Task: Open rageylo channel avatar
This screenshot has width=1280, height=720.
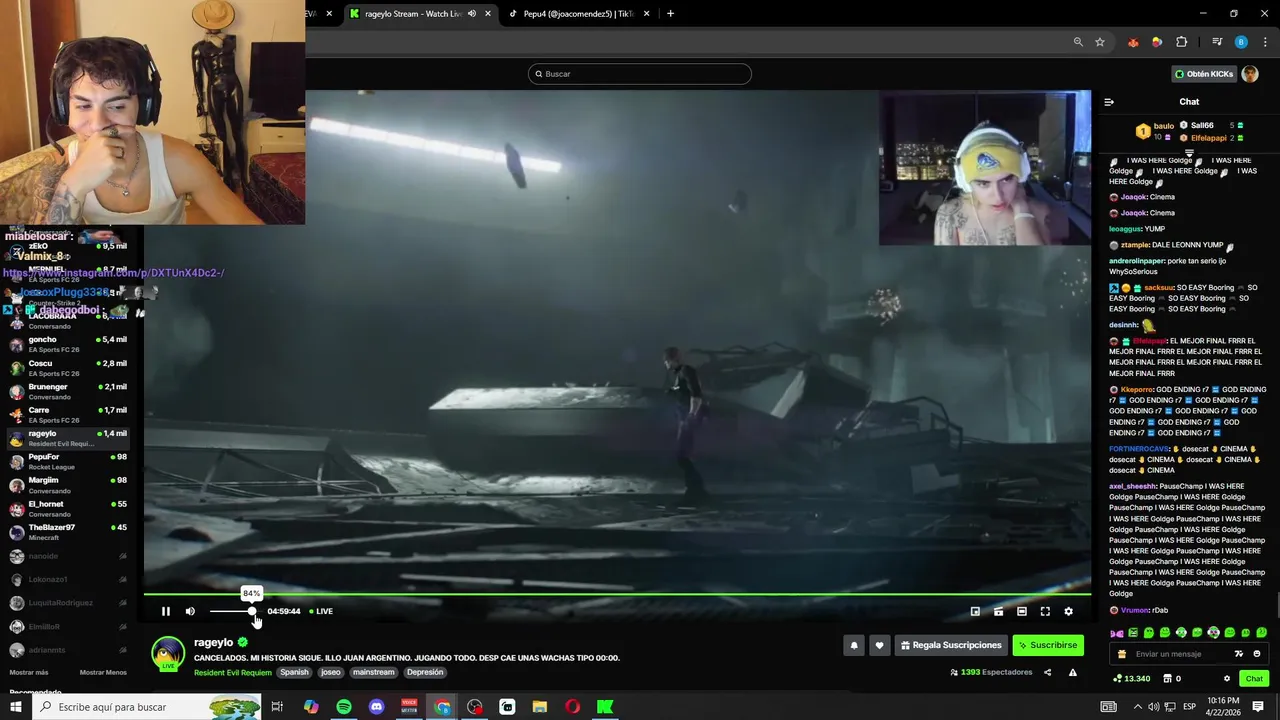Action: coord(168,653)
